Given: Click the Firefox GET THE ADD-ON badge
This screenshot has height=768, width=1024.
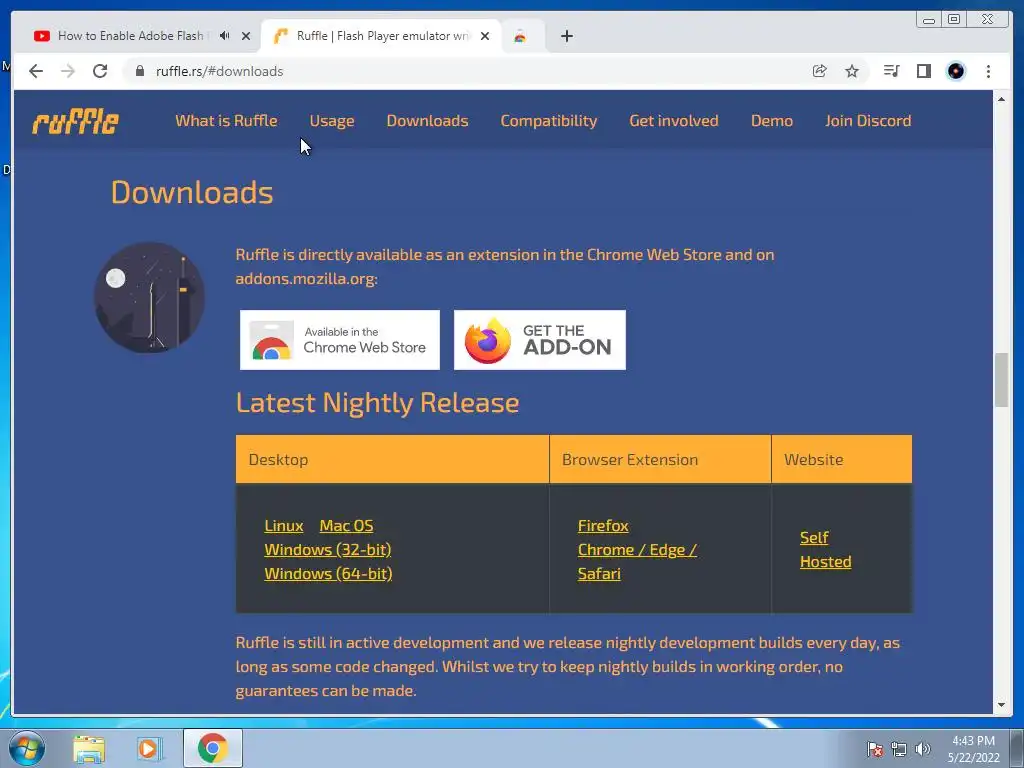Looking at the screenshot, I should click(x=539, y=340).
